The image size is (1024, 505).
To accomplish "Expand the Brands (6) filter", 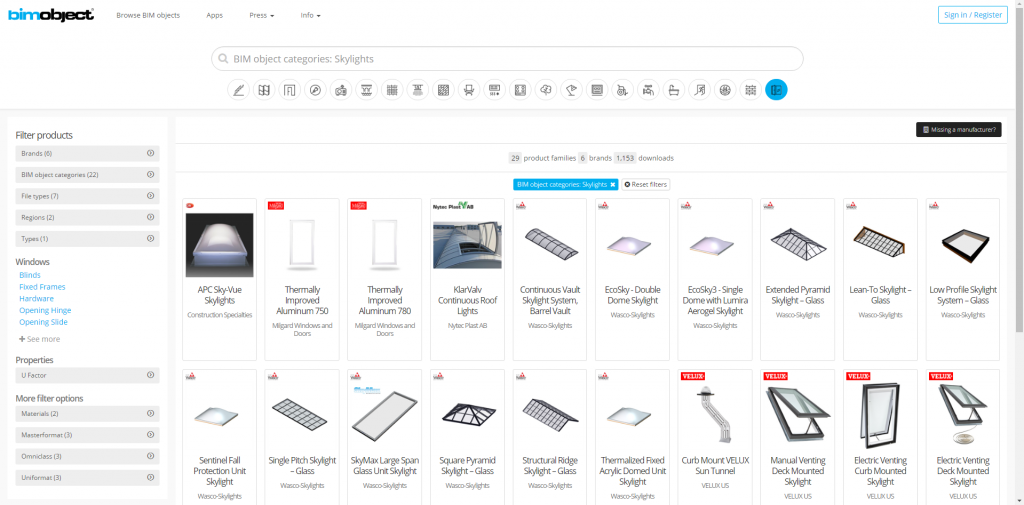I will point(88,154).
